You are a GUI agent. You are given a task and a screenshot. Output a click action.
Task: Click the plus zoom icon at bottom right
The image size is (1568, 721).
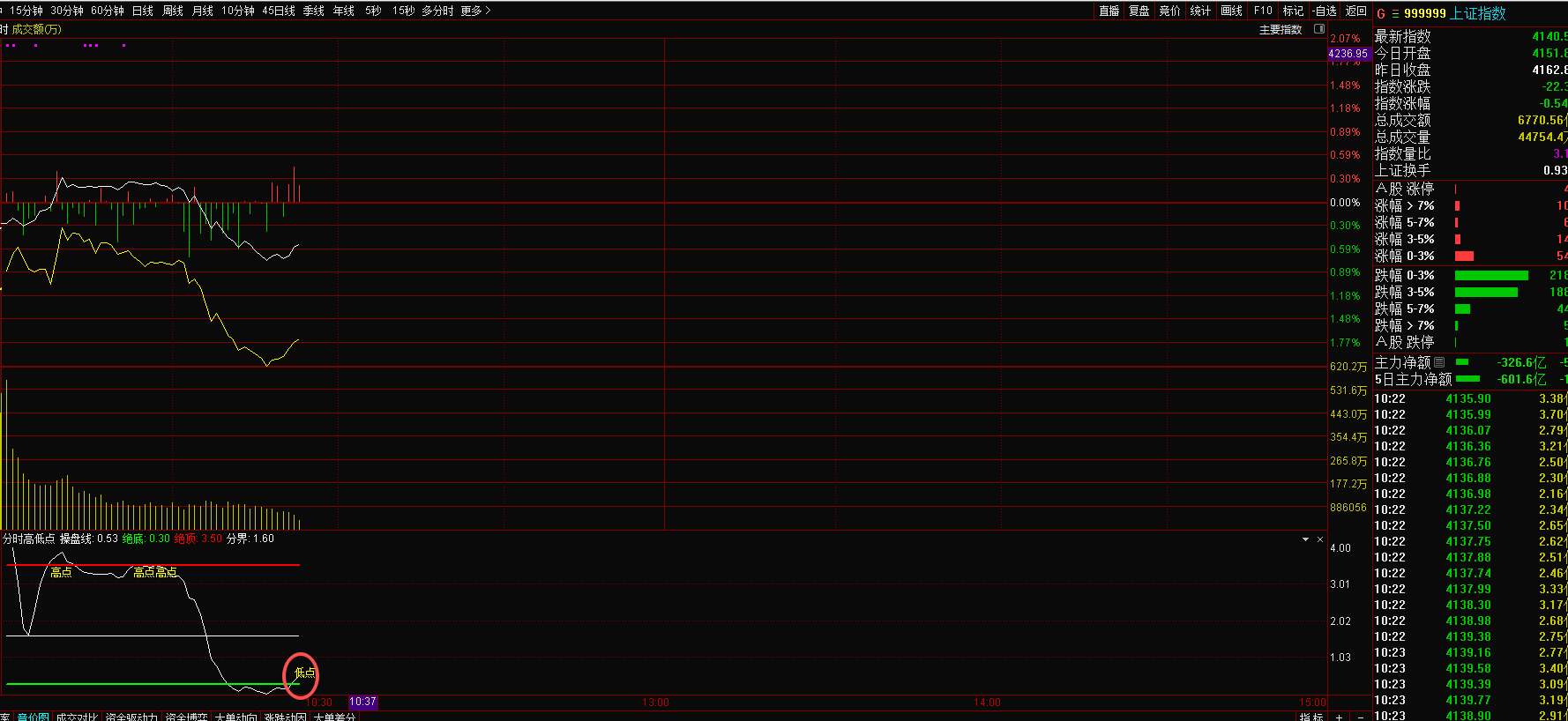point(1339,717)
